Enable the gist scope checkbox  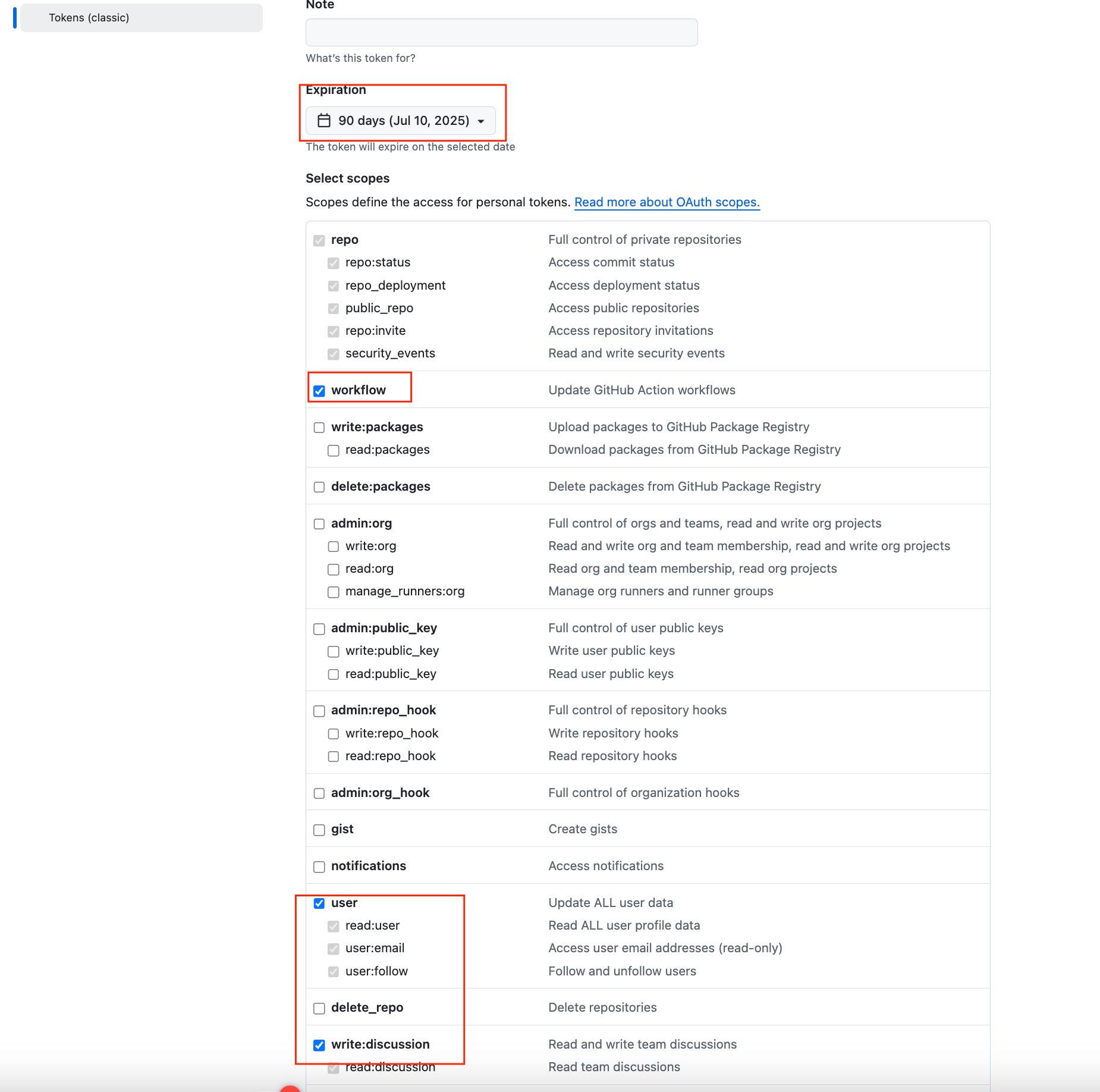point(319,830)
